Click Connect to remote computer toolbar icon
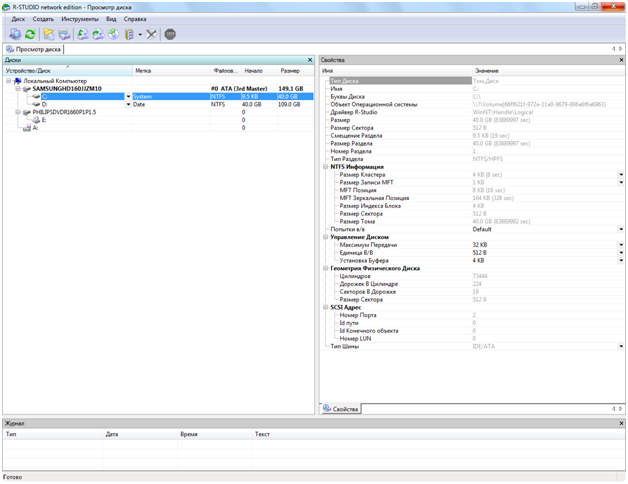 (15, 34)
